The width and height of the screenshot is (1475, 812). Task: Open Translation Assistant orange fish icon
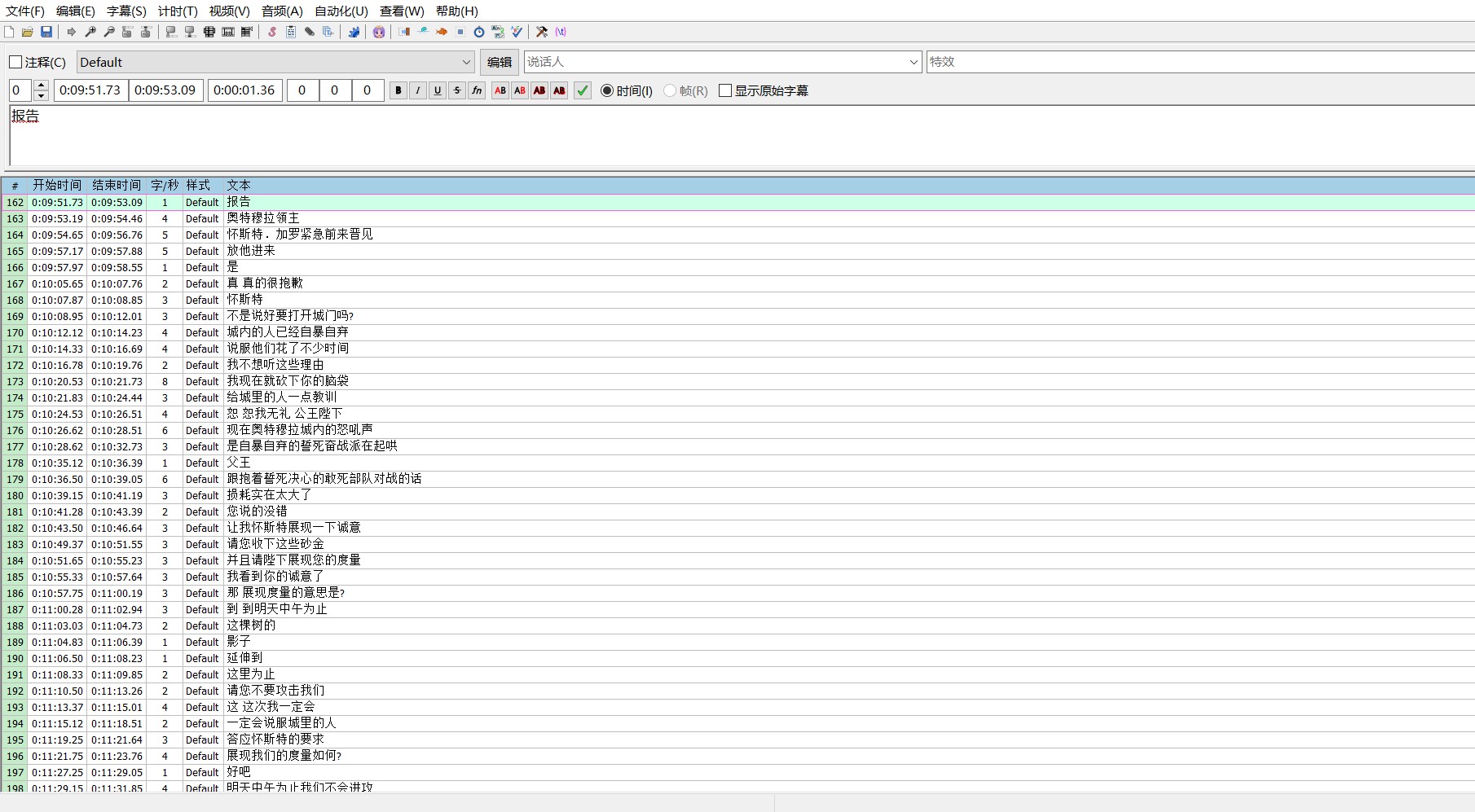pyautogui.click(x=442, y=32)
